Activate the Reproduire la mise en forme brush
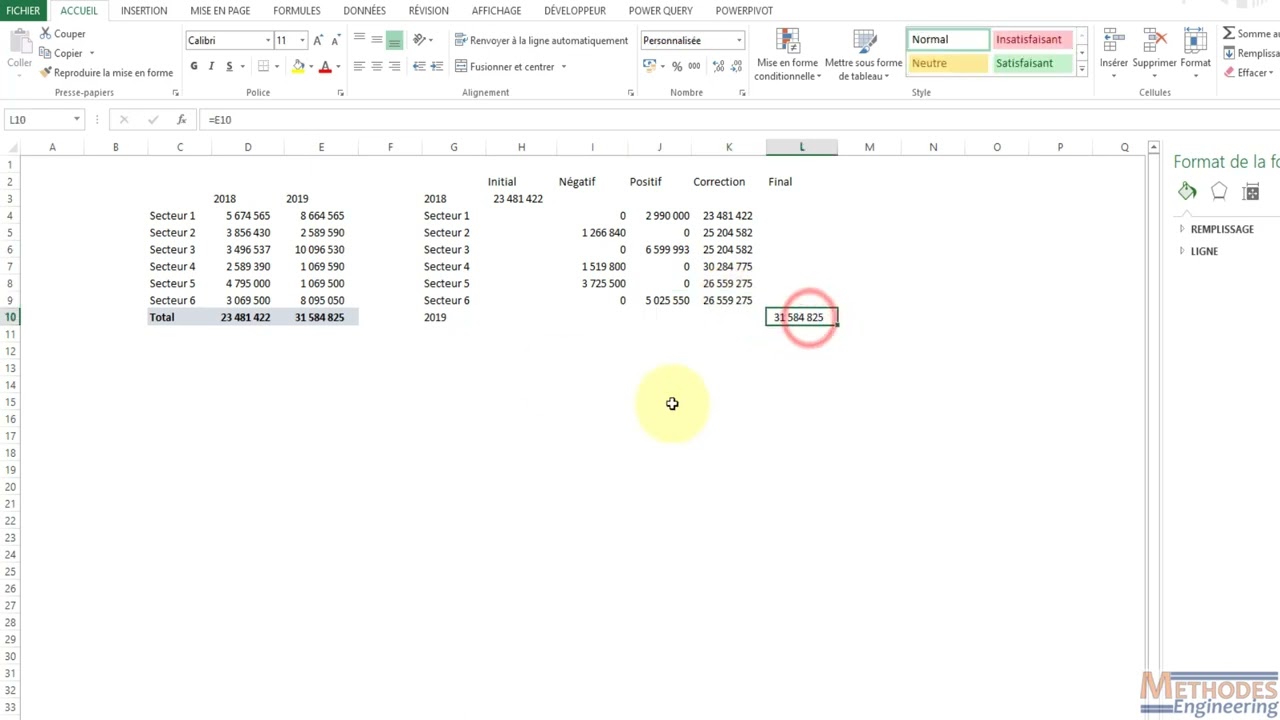Screen dimensions: 1280x720 coord(106,73)
